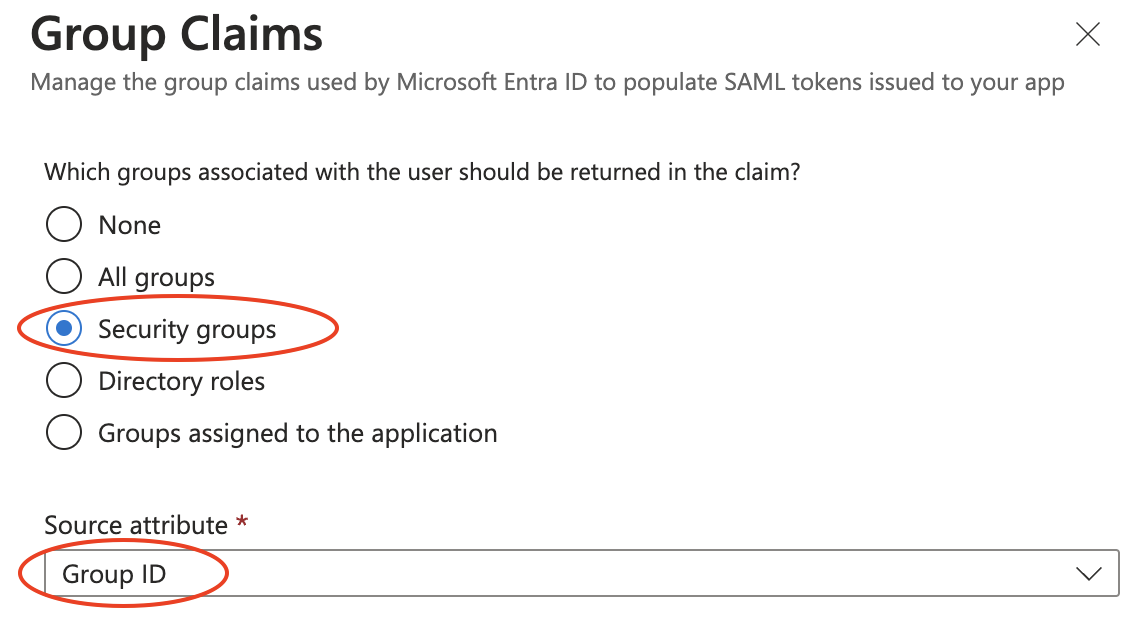Expand the Source attribute dropdown chevron
The width and height of the screenshot is (1142, 630).
pos(1087,574)
